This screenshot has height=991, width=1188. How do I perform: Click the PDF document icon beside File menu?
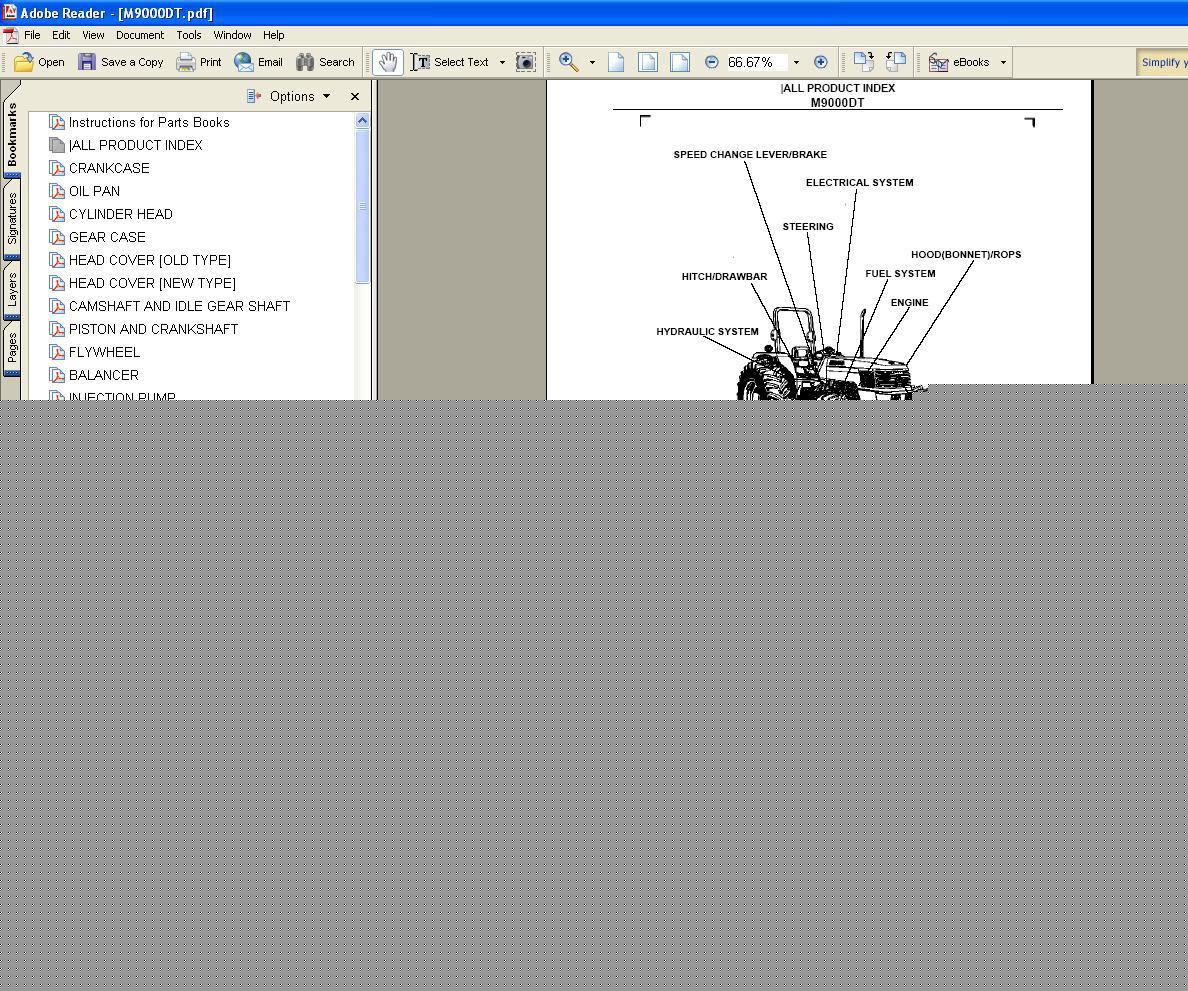tap(11, 35)
